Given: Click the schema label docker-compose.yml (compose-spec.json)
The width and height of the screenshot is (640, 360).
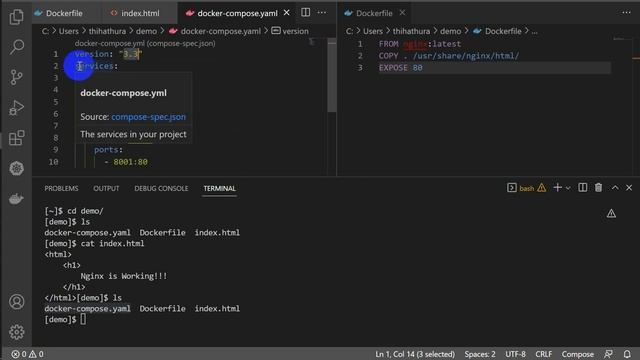Looking at the screenshot, I should point(145,43).
